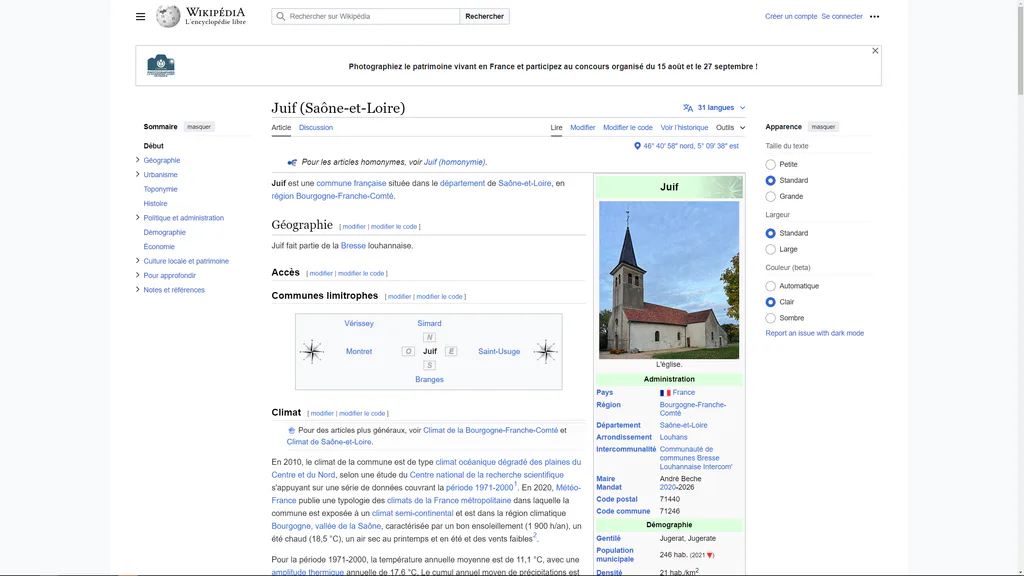Go to Démographie in sommaire
This screenshot has height=576, width=1024.
coord(164,232)
